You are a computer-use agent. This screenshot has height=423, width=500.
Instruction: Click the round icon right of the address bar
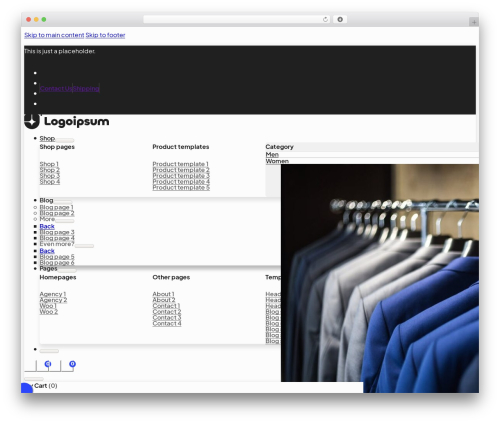click(340, 20)
